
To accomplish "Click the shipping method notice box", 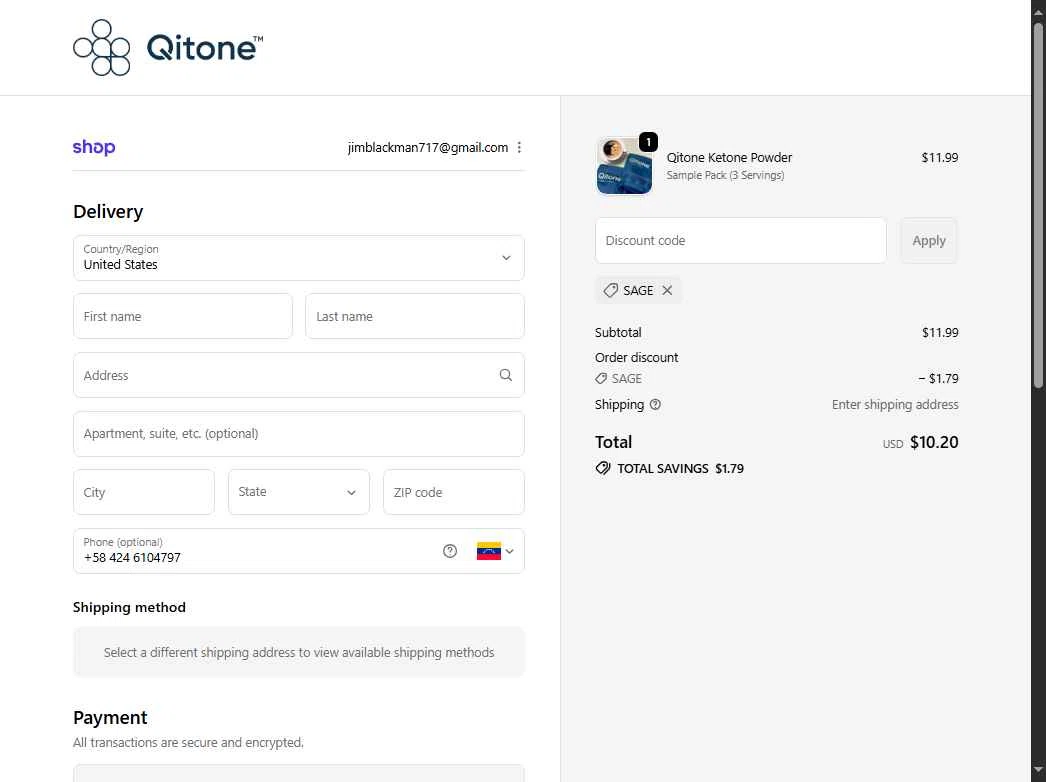I will 299,652.
